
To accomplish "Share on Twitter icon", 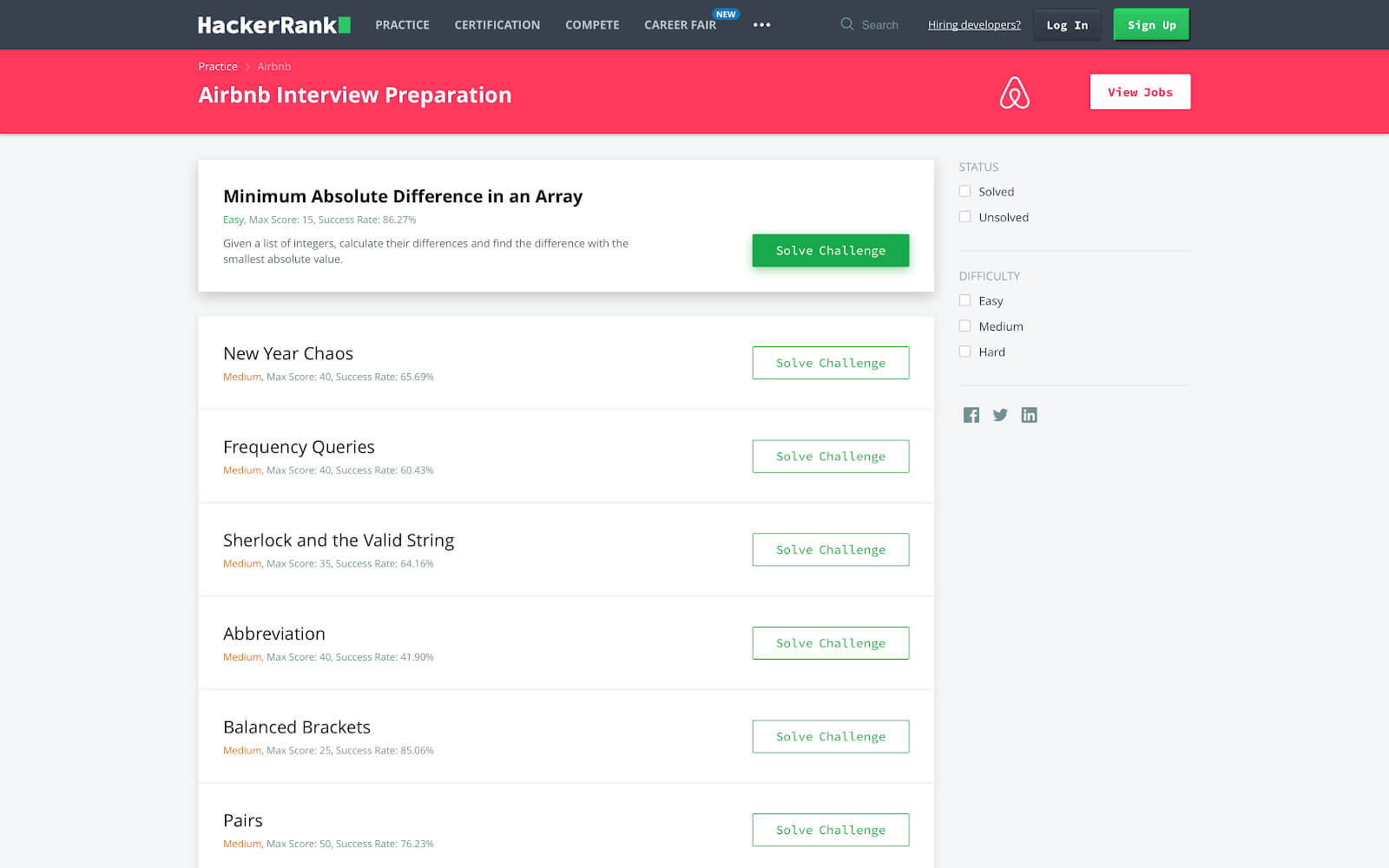I will (x=1000, y=415).
